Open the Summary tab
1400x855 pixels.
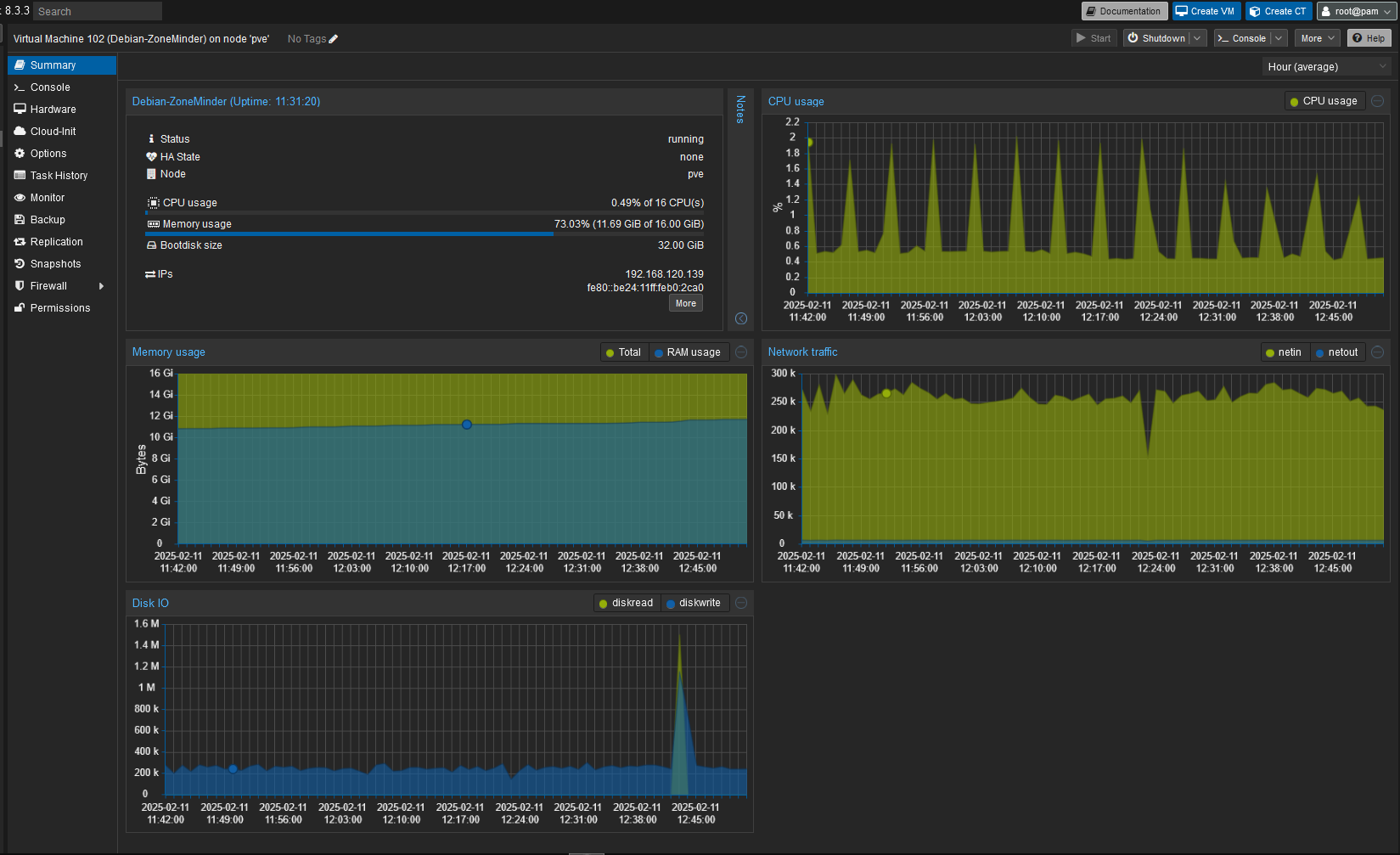62,65
